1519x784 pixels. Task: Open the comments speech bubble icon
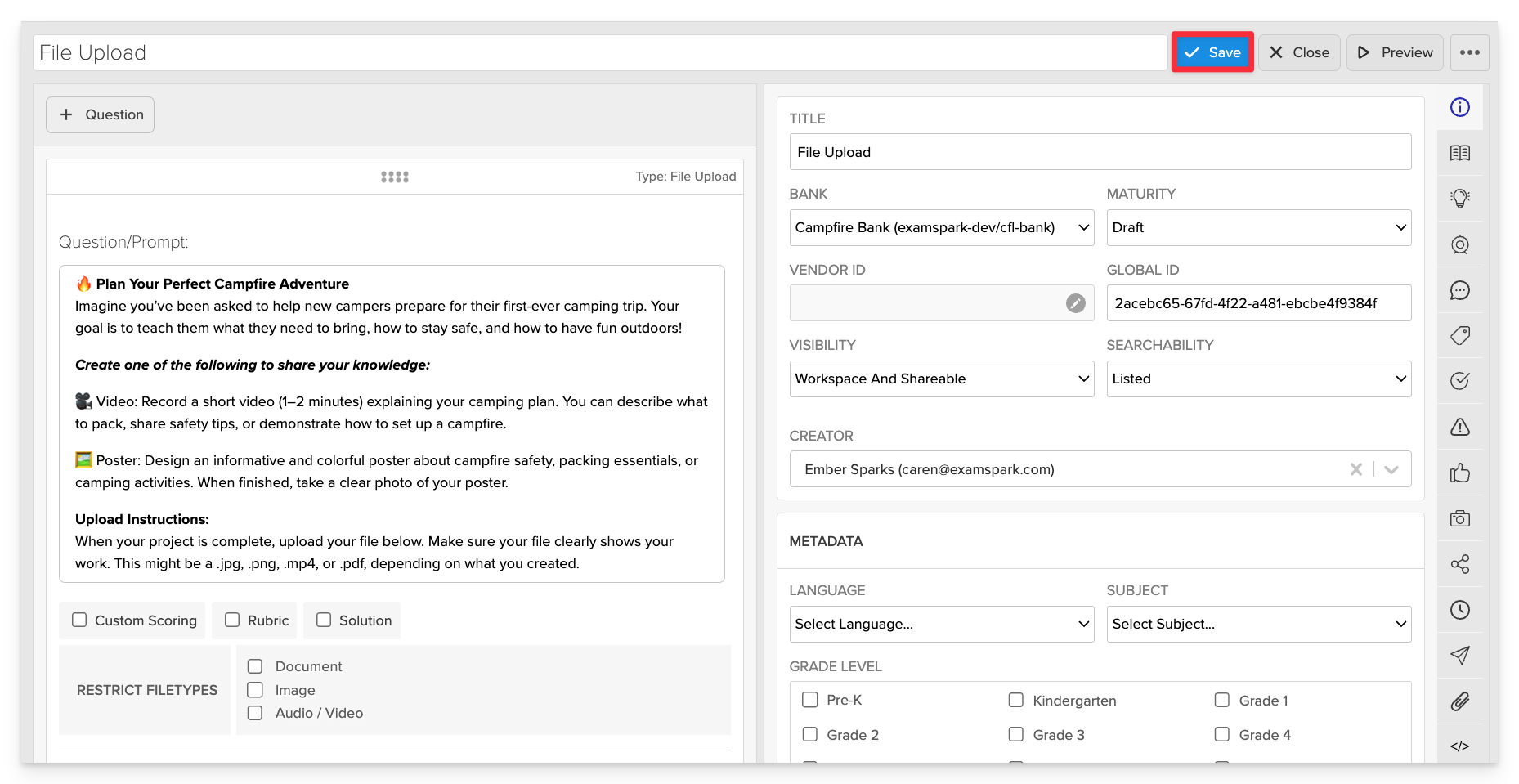click(x=1459, y=290)
